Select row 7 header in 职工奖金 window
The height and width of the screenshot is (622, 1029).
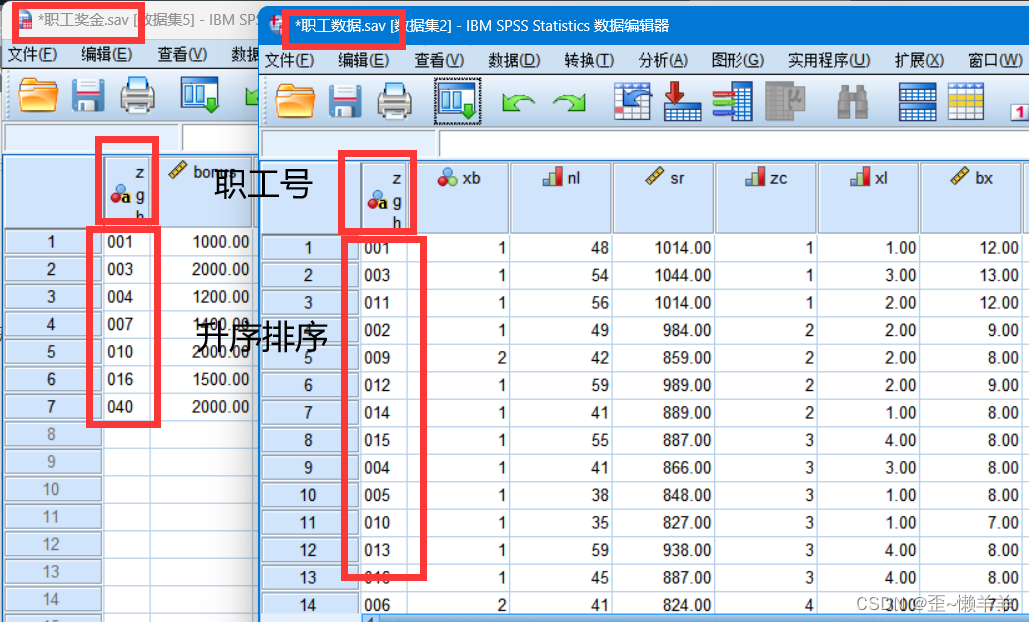52,407
